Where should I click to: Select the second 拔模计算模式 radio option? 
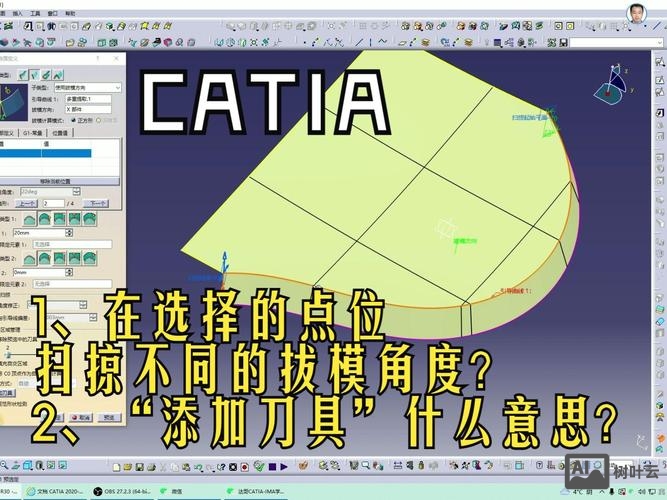[99, 120]
